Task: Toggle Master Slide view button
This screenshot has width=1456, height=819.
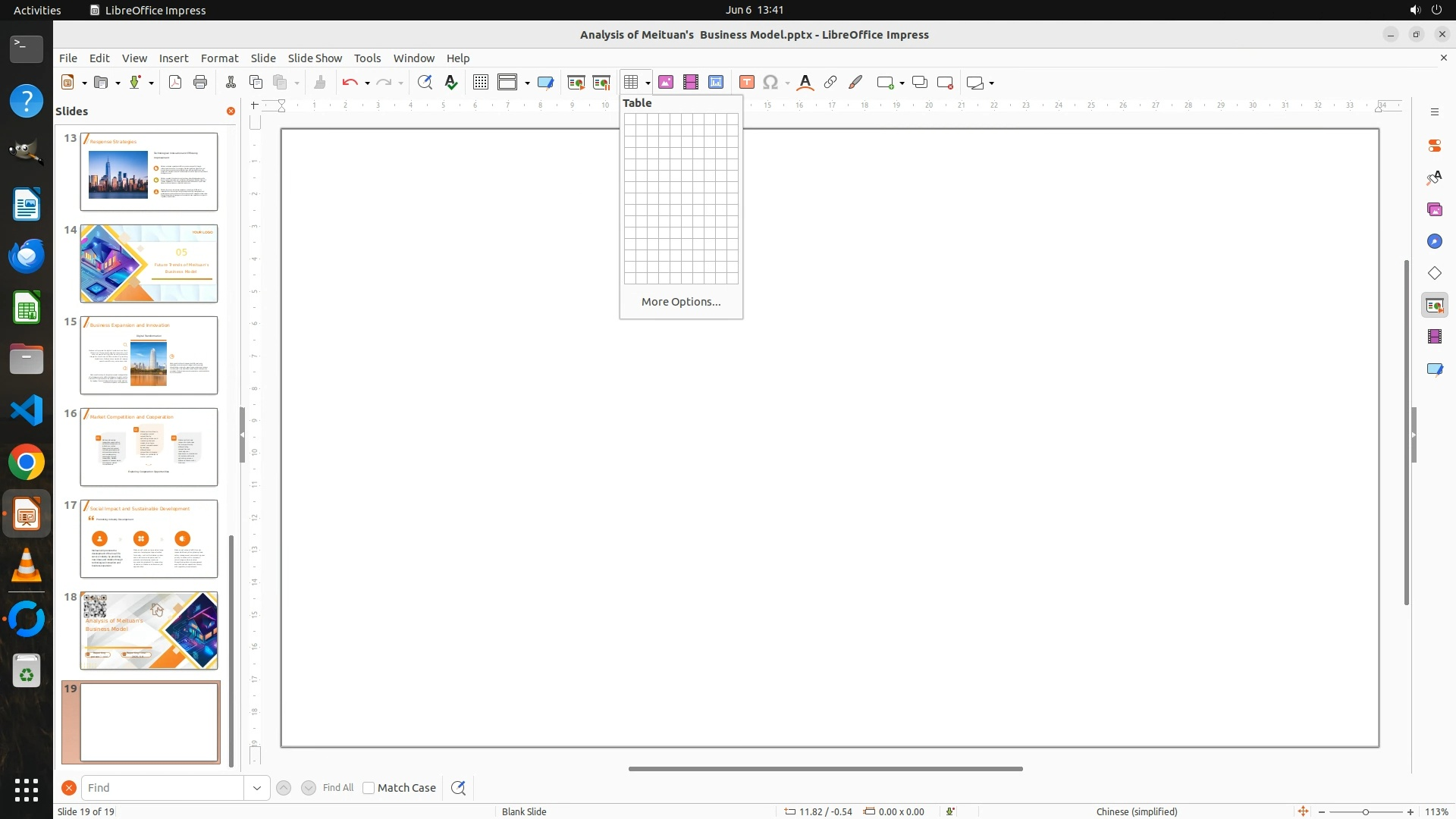Action: [x=545, y=83]
